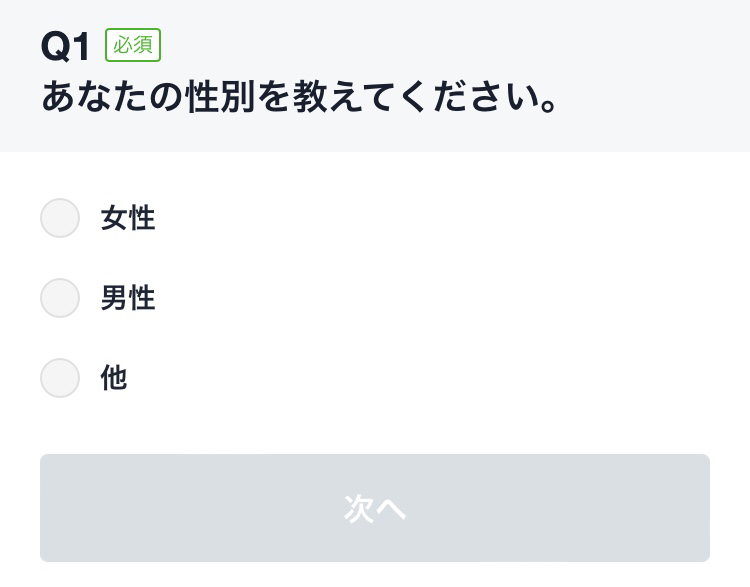Image resolution: width=750 pixels, height=587 pixels.
Task: Click the 女性 option label text
Action: coord(128,218)
